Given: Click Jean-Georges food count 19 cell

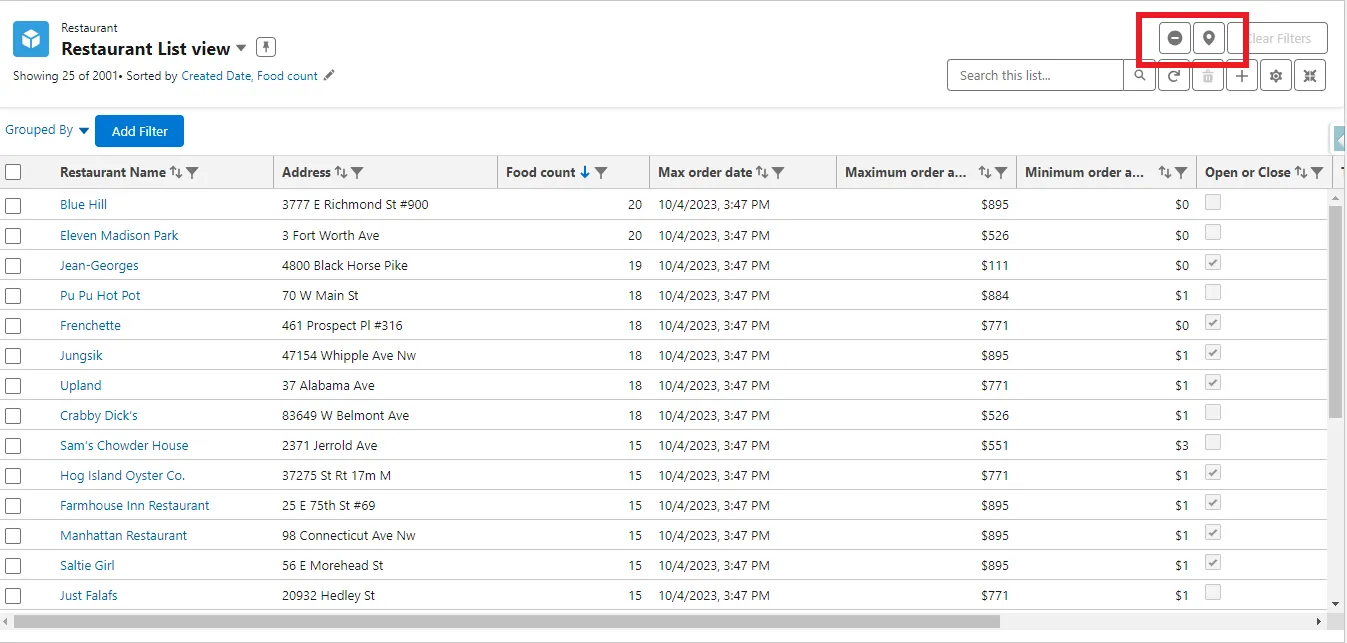Looking at the screenshot, I should click(x=635, y=266).
